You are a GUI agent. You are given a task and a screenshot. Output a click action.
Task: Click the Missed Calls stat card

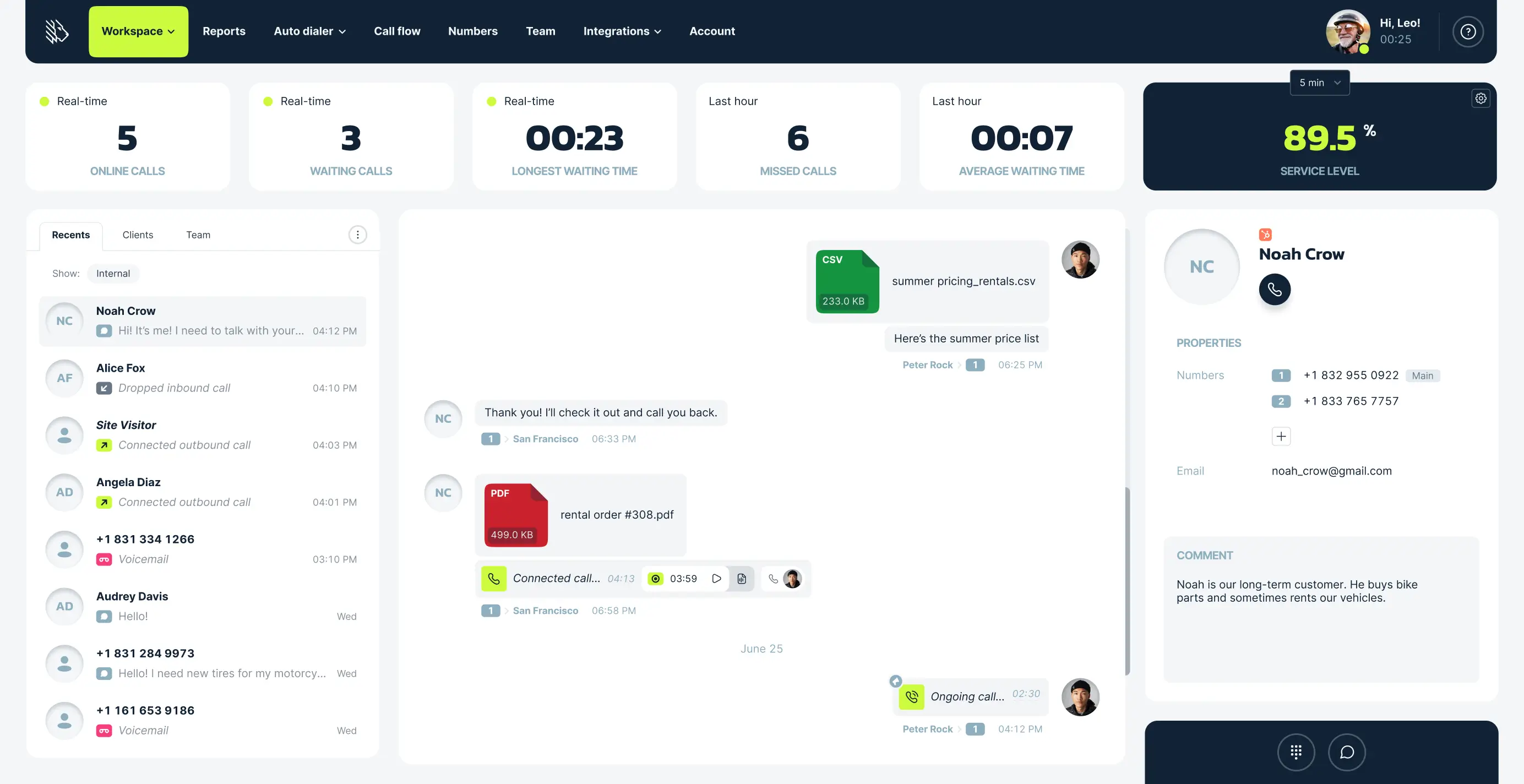[x=798, y=136]
